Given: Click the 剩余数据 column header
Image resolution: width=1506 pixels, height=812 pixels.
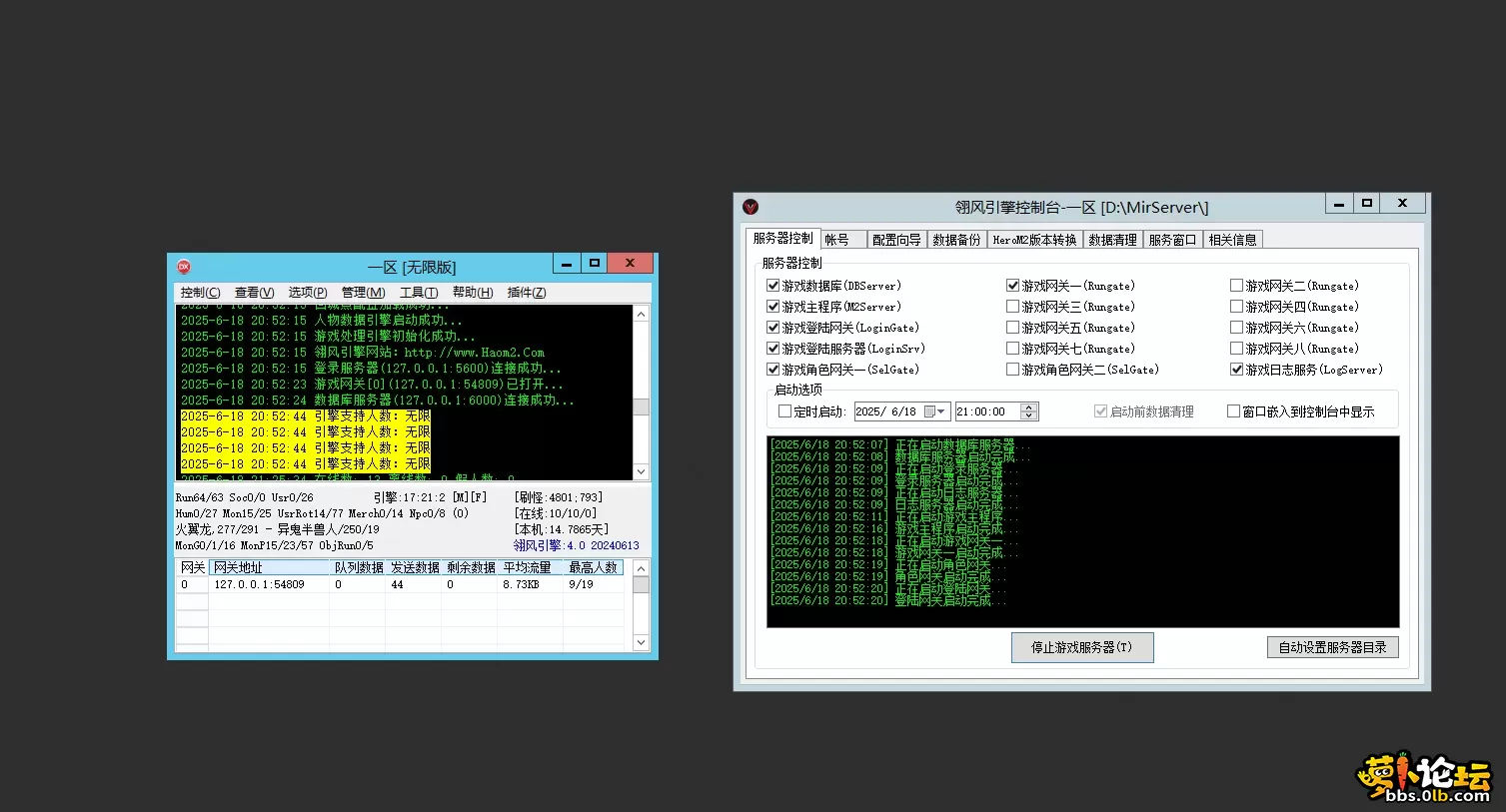Looking at the screenshot, I should pos(471,567).
